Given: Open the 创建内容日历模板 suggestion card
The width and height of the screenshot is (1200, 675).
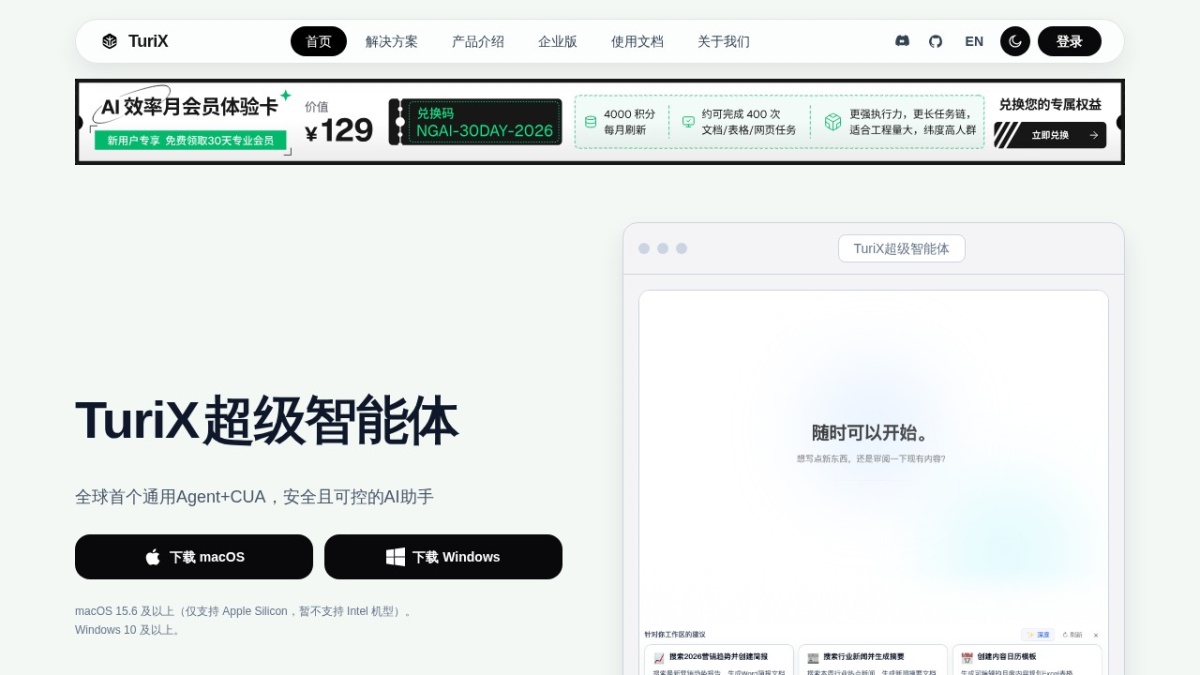Looking at the screenshot, I should click(x=1027, y=660).
